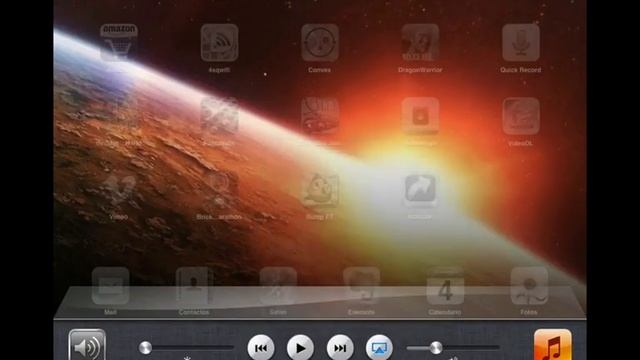640x360 pixels.
Task: Open the Amazon shopping cart app
Action: (x=119, y=42)
